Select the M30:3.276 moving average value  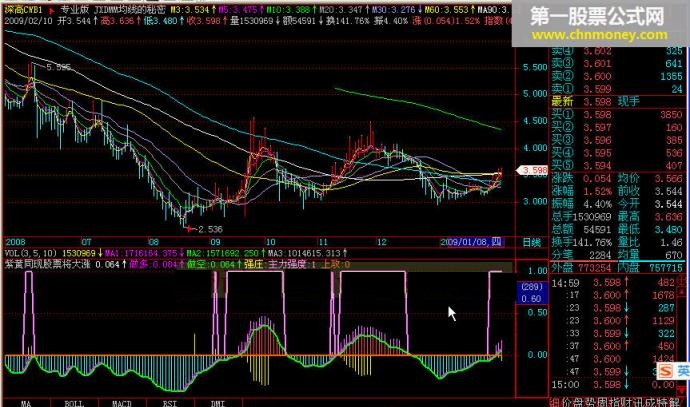[x=393, y=10]
